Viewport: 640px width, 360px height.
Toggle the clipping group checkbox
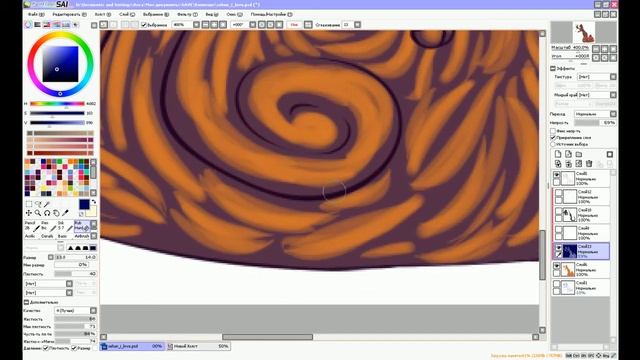click(x=553, y=138)
